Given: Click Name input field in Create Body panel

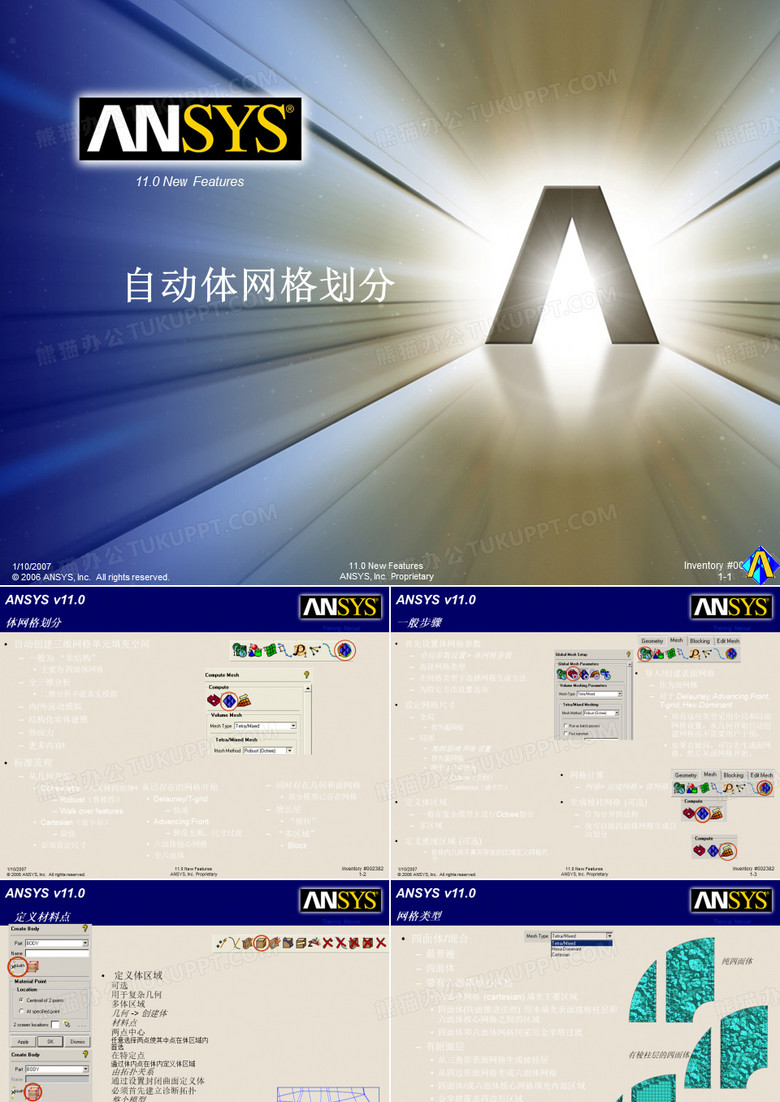Looking at the screenshot, I should point(57,954).
